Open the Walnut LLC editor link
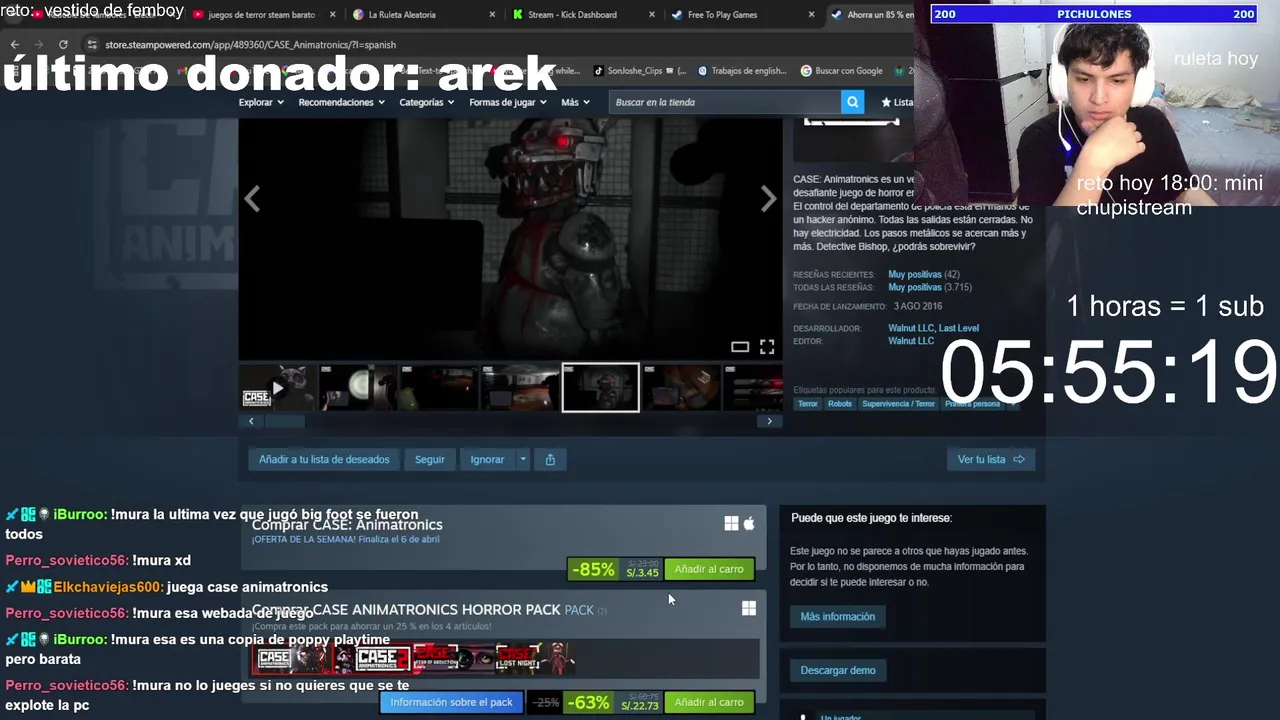 click(x=911, y=341)
